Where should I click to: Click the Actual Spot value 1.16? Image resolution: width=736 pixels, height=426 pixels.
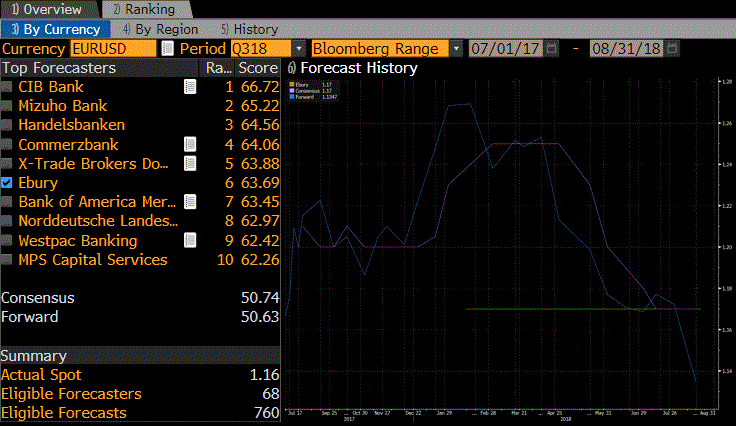(265, 375)
